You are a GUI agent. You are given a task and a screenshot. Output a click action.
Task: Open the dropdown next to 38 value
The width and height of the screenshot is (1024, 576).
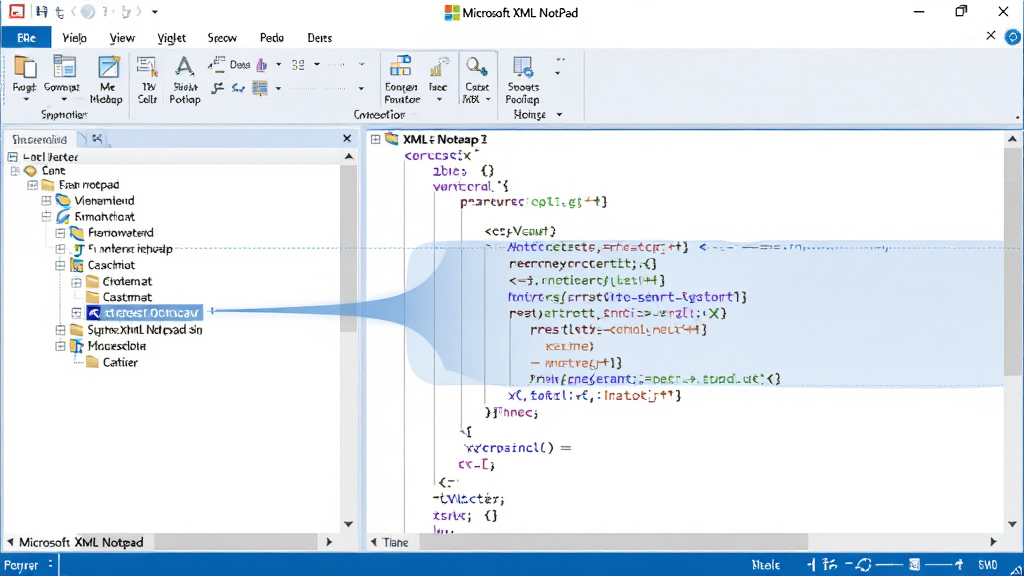(x=317, y=65)
